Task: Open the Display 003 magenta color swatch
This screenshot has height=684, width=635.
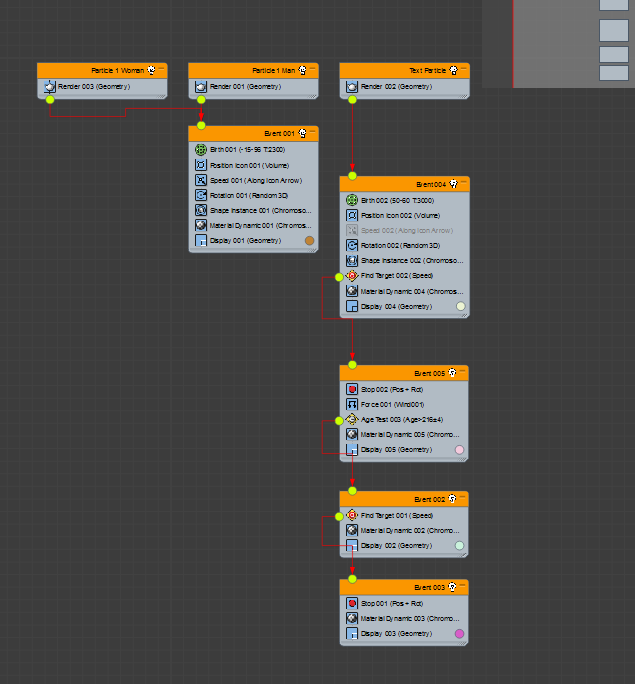Action: (459, 633)
